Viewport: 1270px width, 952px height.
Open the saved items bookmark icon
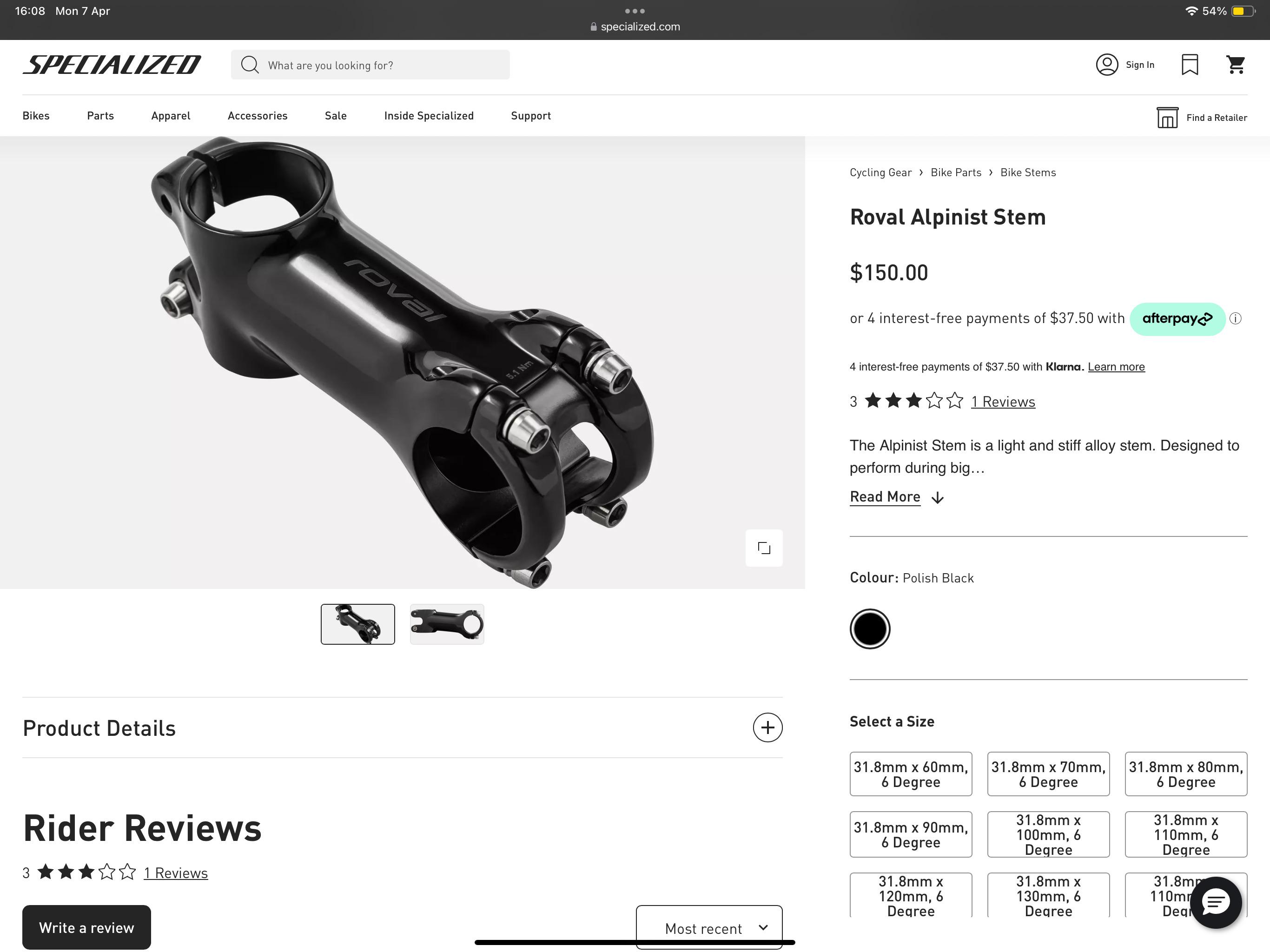1190,65
